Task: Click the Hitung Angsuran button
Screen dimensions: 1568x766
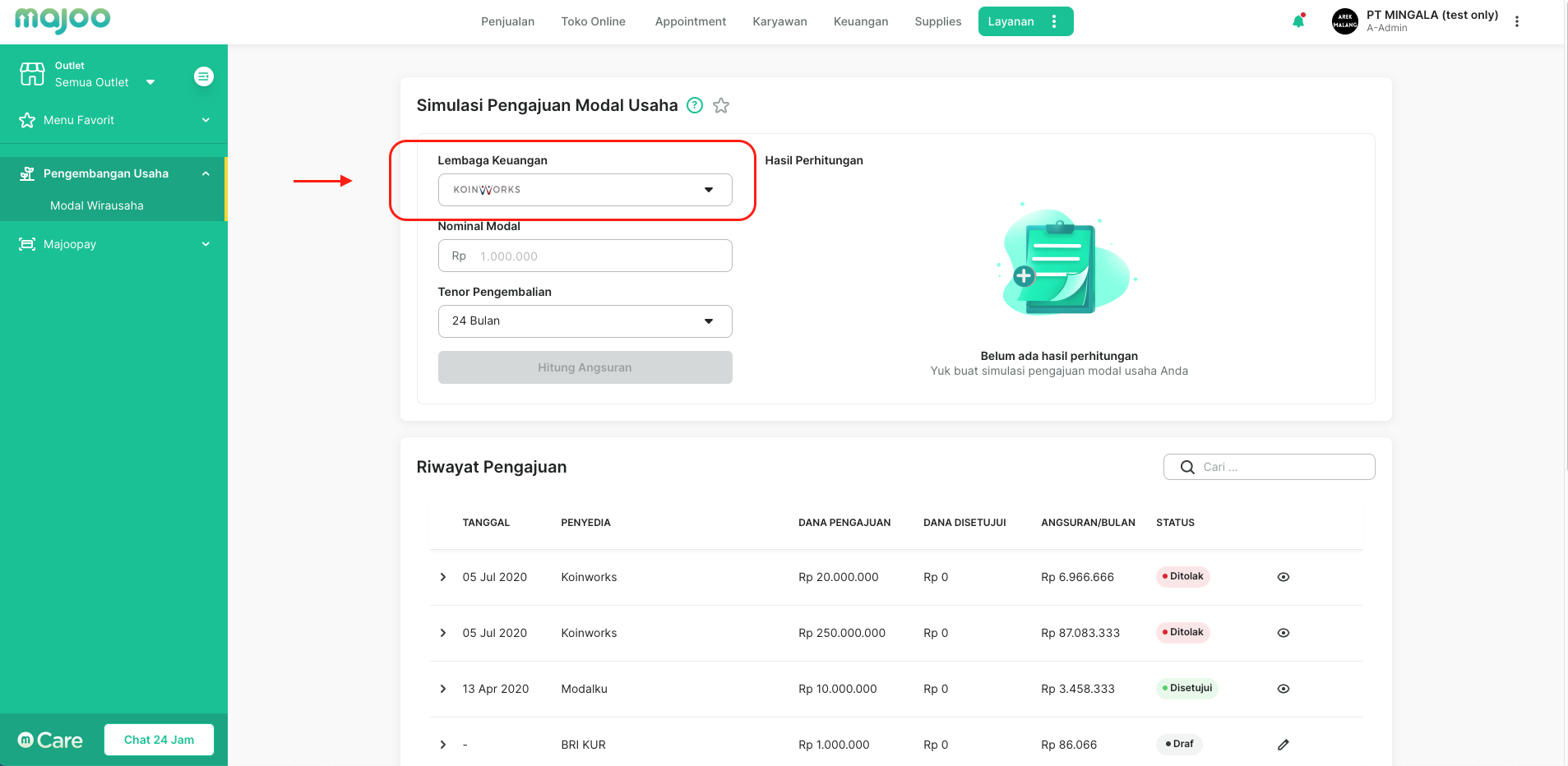Action: point(585,367)
